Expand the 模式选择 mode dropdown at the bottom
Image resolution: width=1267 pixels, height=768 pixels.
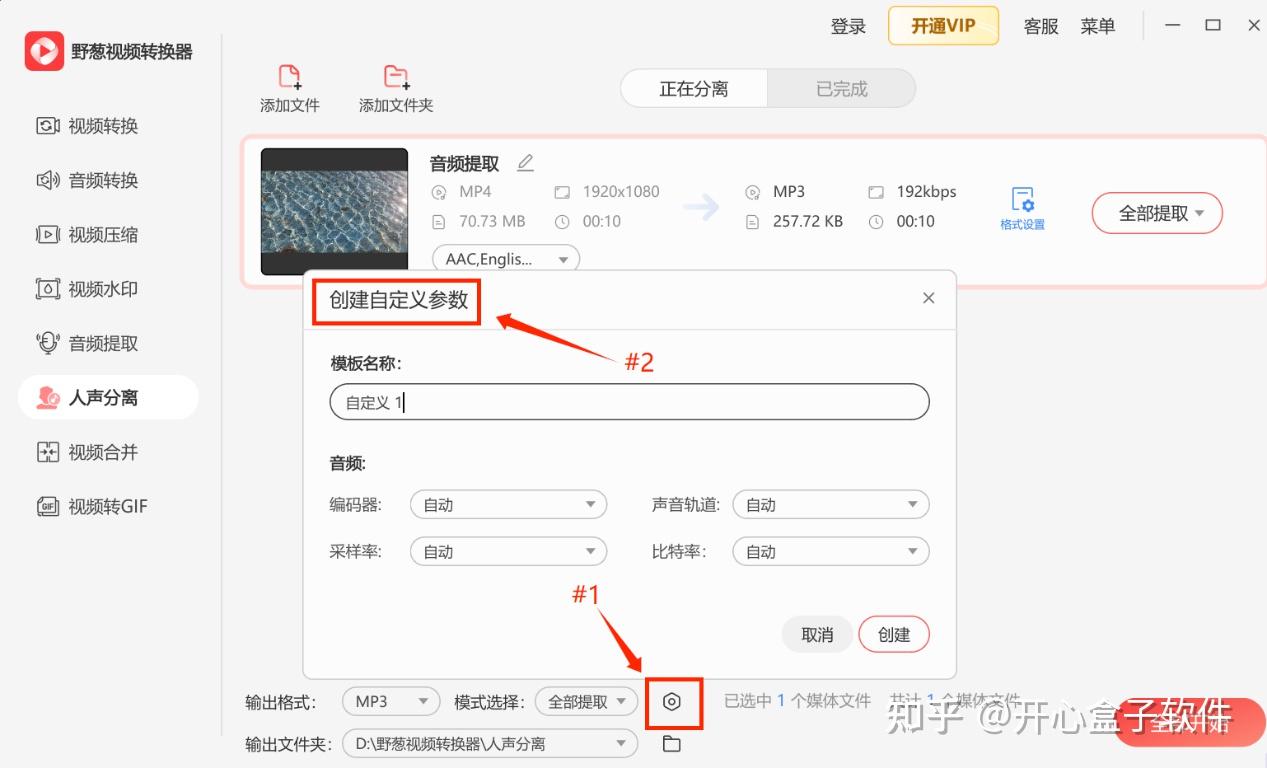click(x=586, y=702)
